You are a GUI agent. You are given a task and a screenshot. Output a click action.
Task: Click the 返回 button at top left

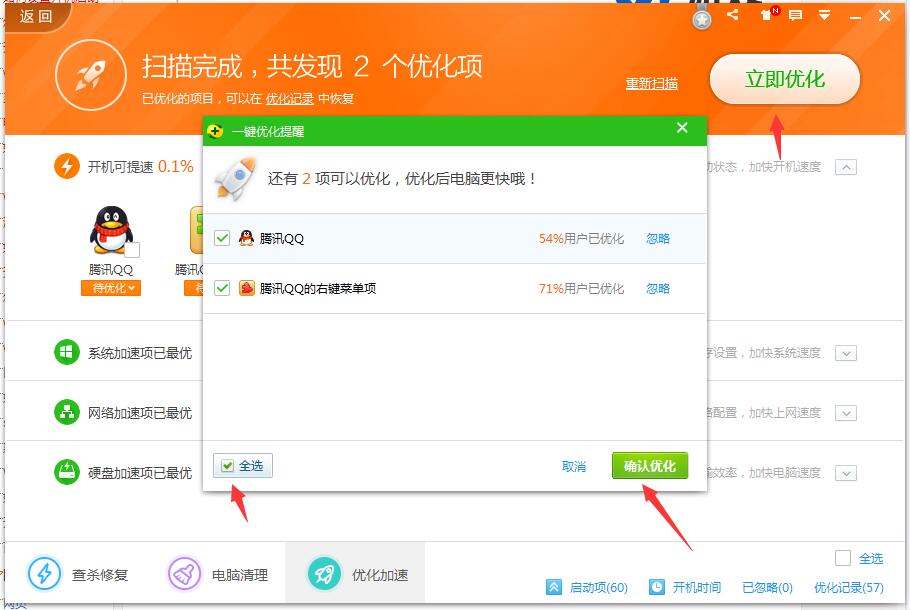click(x=34, y=17)
